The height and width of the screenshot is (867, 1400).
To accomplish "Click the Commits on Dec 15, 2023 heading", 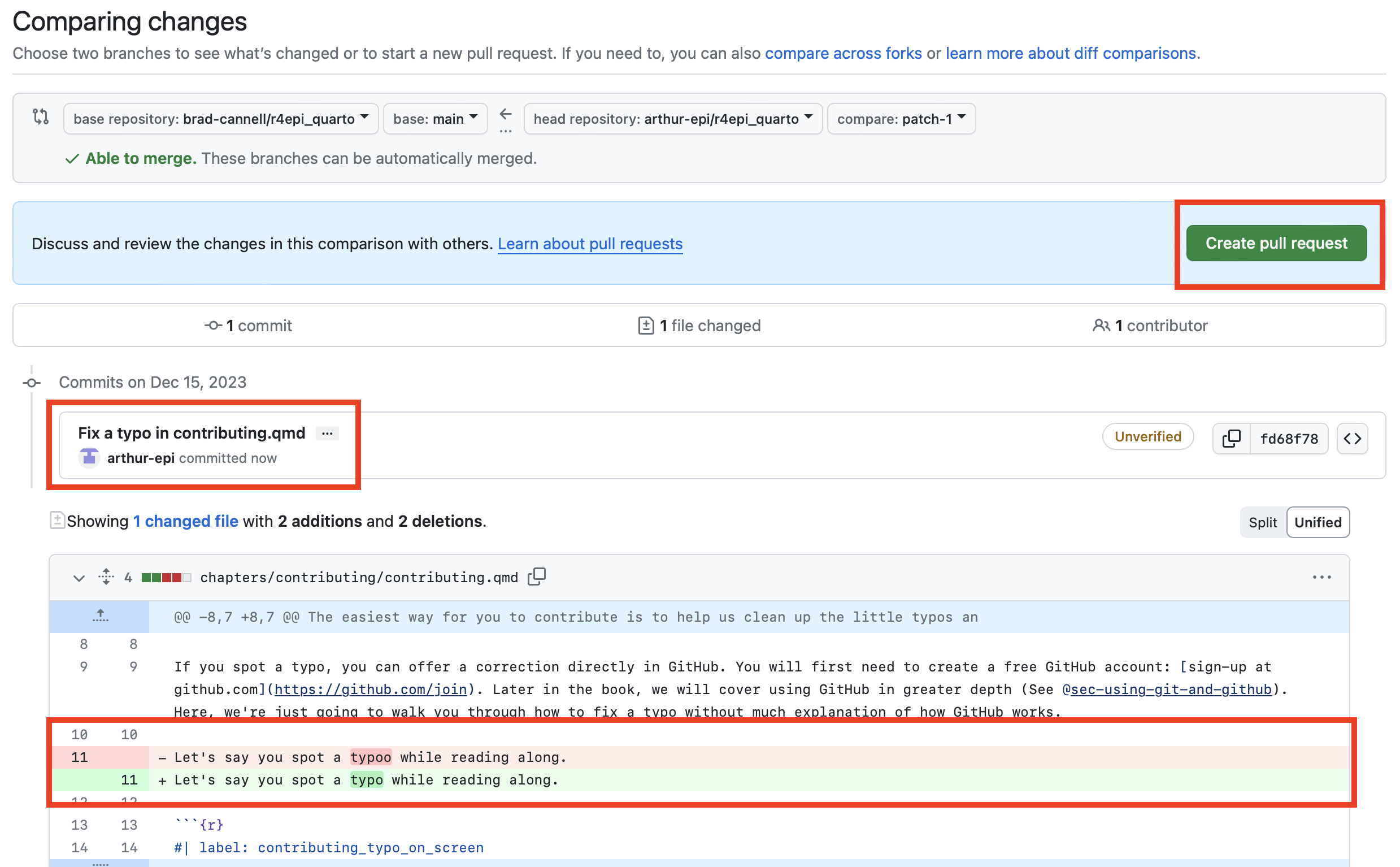I will point(153,383).
